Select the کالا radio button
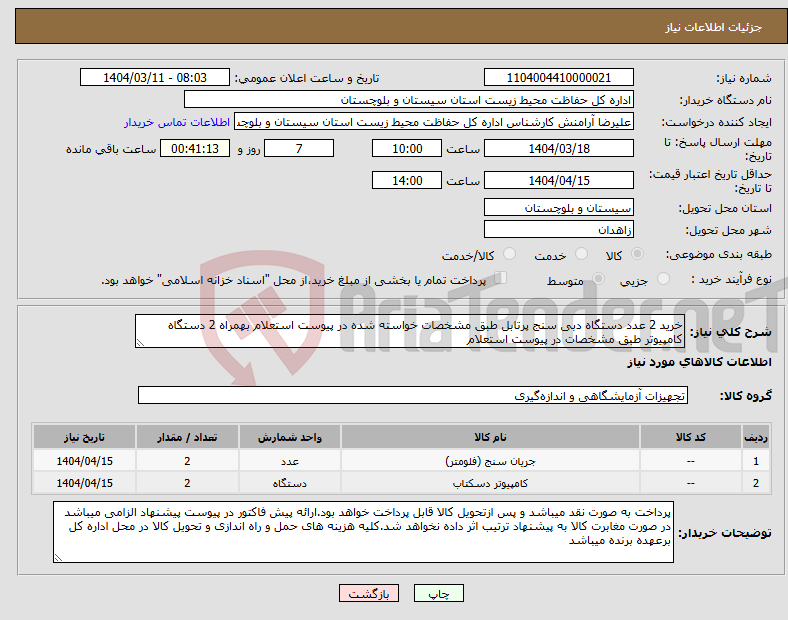The width and height of the screenshot is (788, 620). tap(637, 254)
